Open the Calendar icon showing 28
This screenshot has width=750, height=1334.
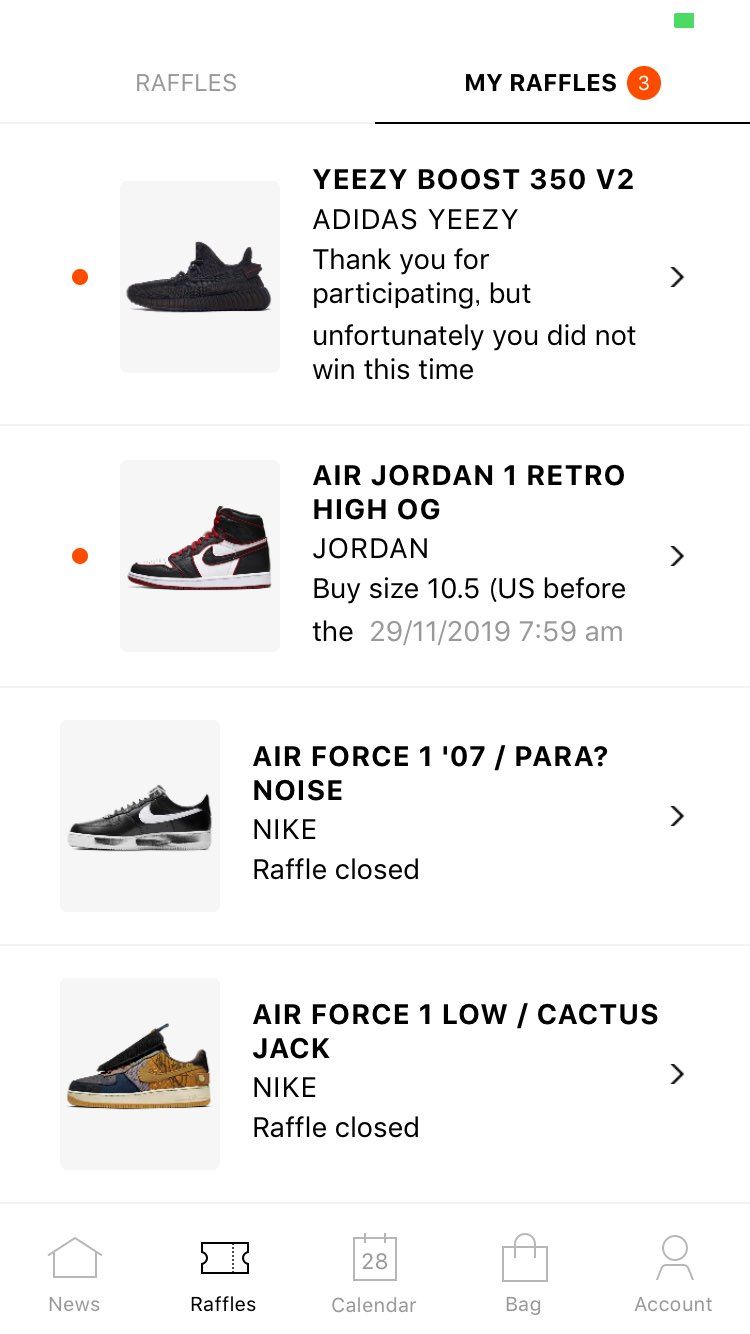[x=375, y=1257]
